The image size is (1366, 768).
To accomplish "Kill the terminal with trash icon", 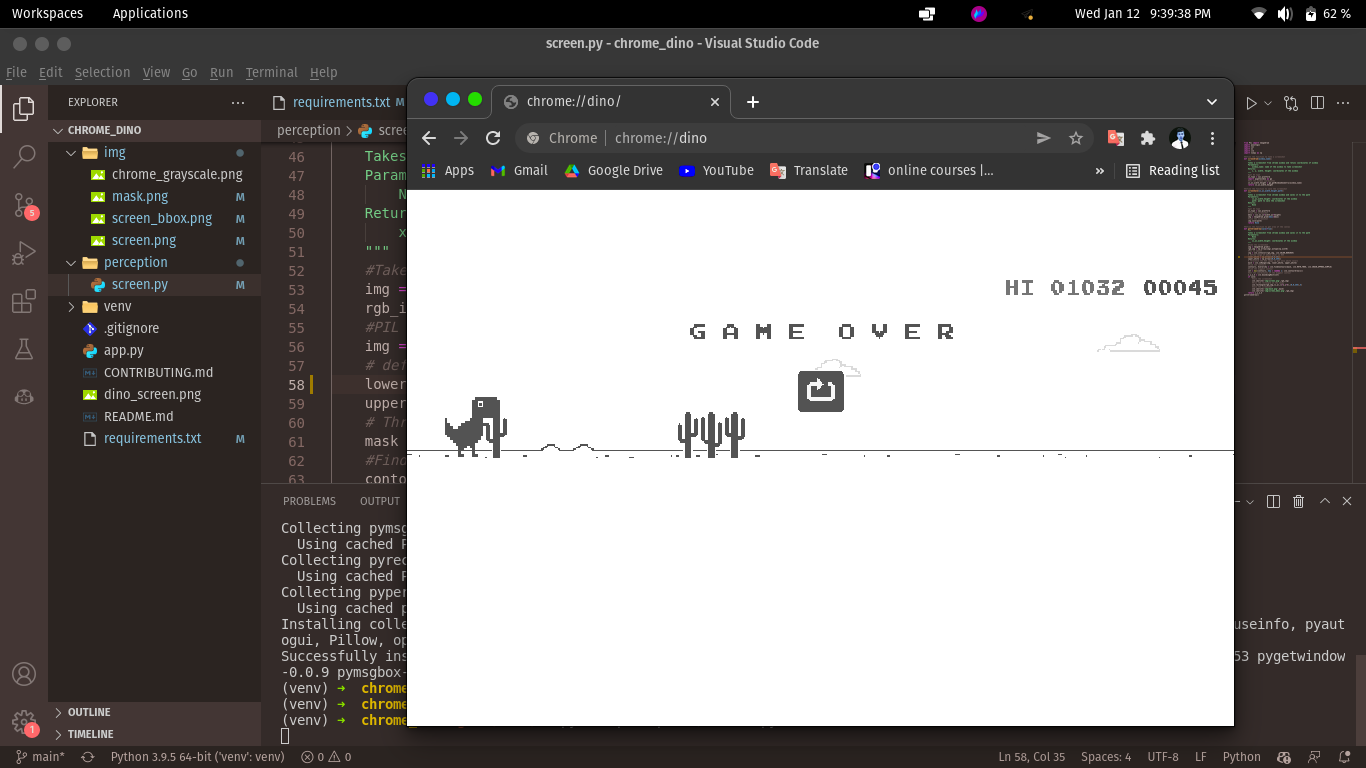I will pyautogui.click(x=1299, y=501).
